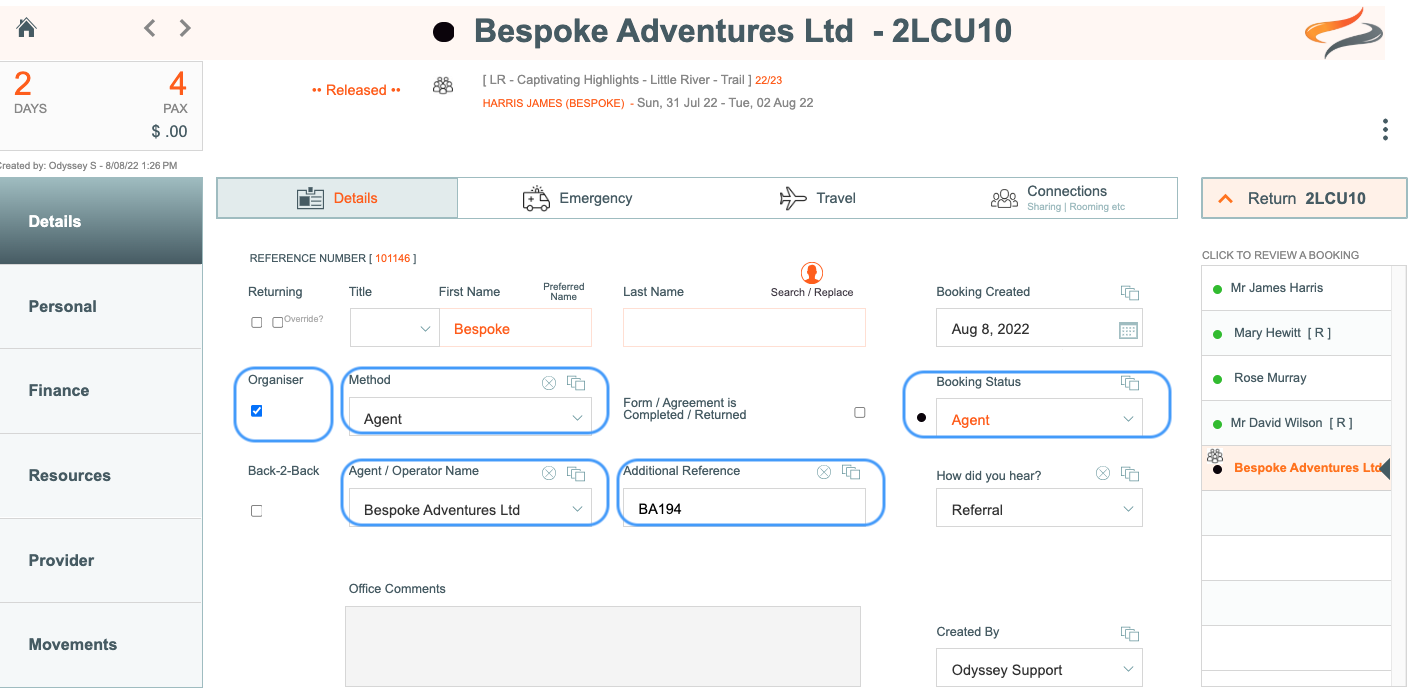Review booking for Mary Hewitt
The height and width of the screenshot is (699, 1411).
[x=1297, y=333]
